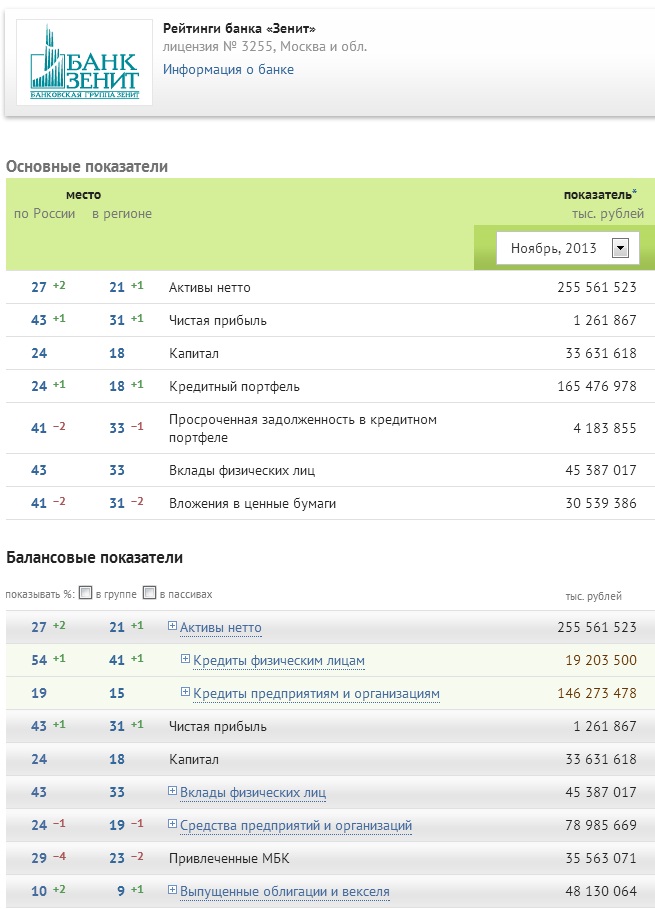
Task: Expand plus icon next to Вклады физических лиц
Action: pyautogui.click(x=173, y=792)
